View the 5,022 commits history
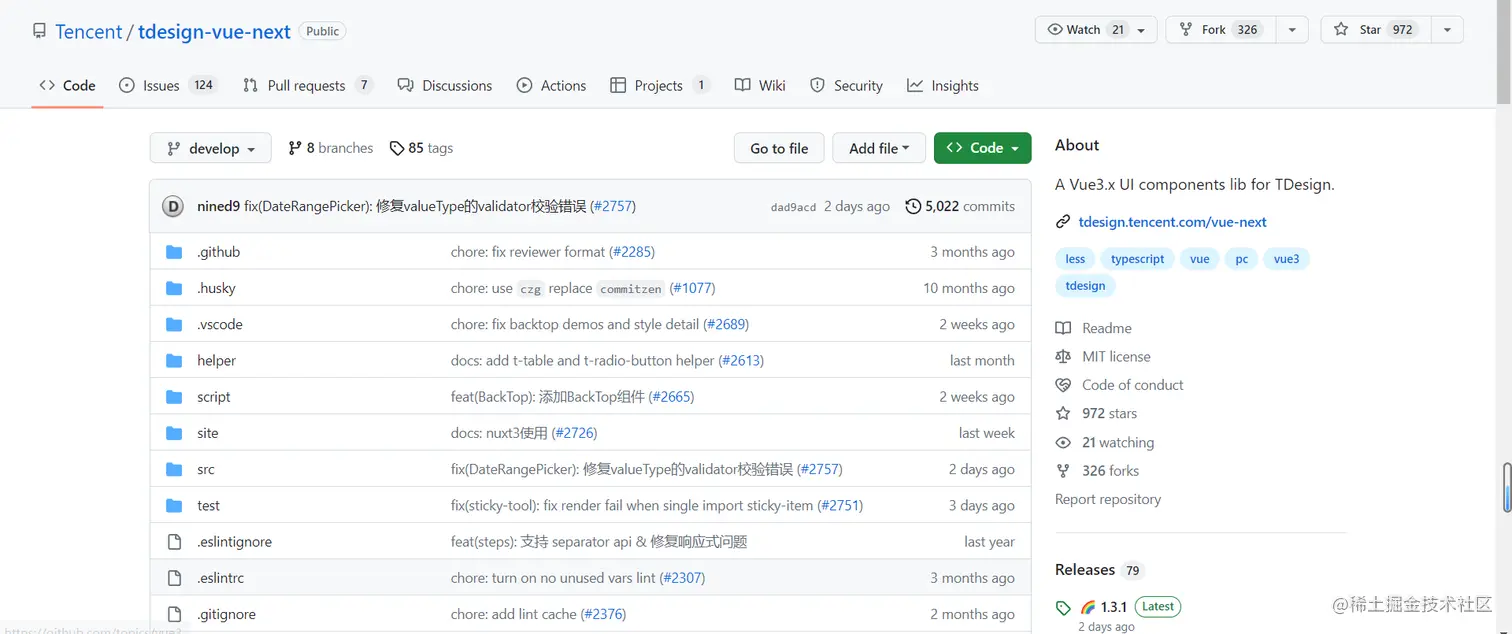 tap(960, 206)
